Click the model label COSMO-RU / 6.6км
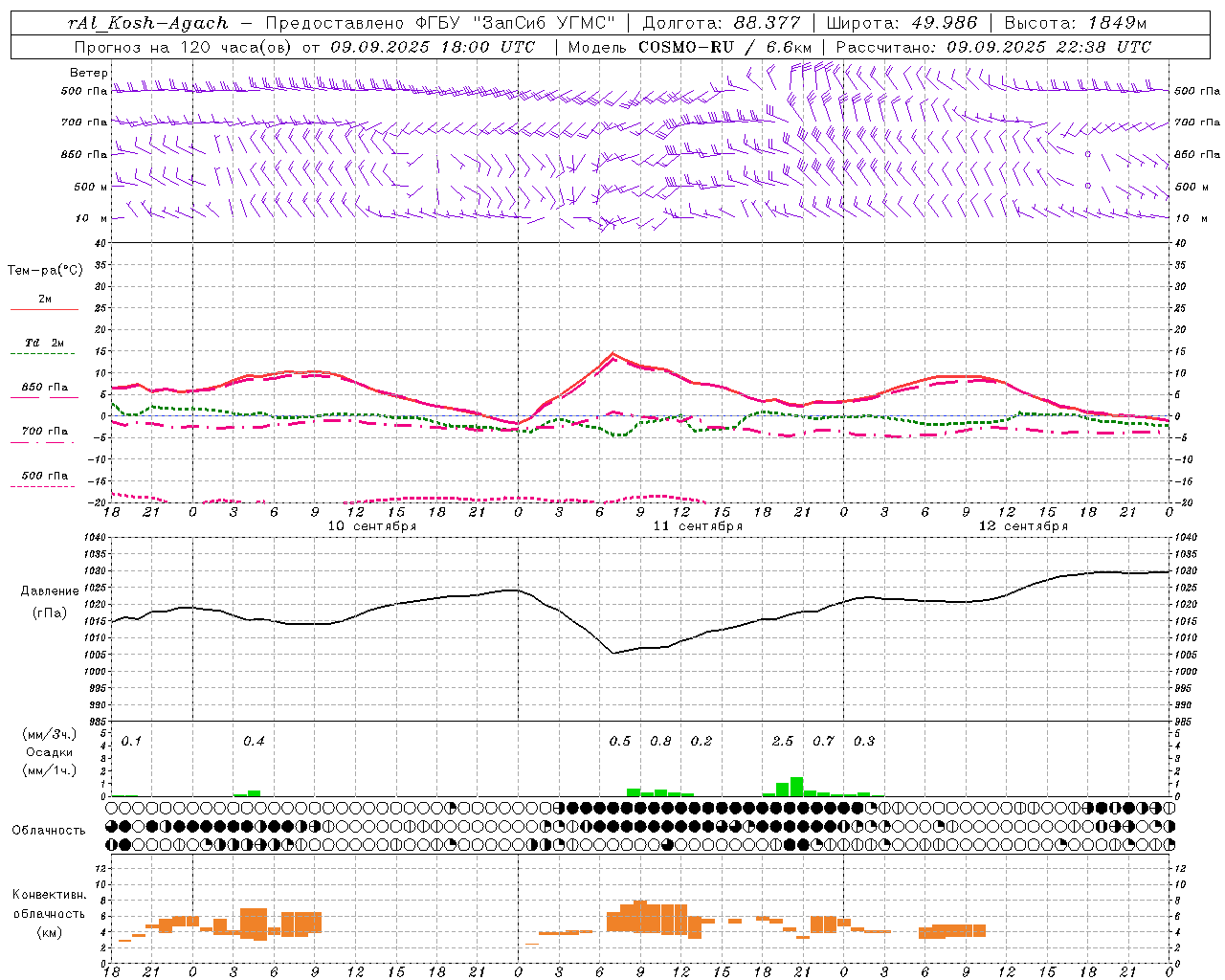 pyautogui.click(x=725, y=47)
